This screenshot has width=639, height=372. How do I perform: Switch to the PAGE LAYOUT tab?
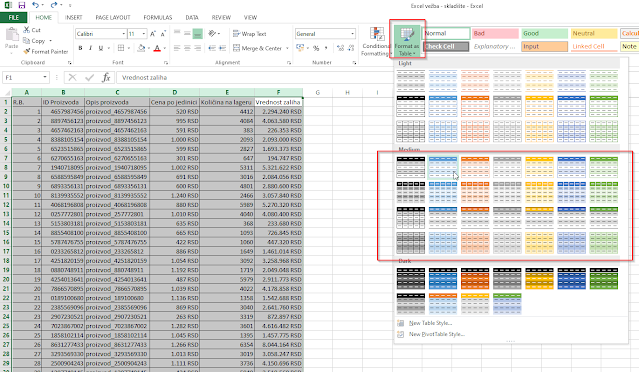point(113,18)
